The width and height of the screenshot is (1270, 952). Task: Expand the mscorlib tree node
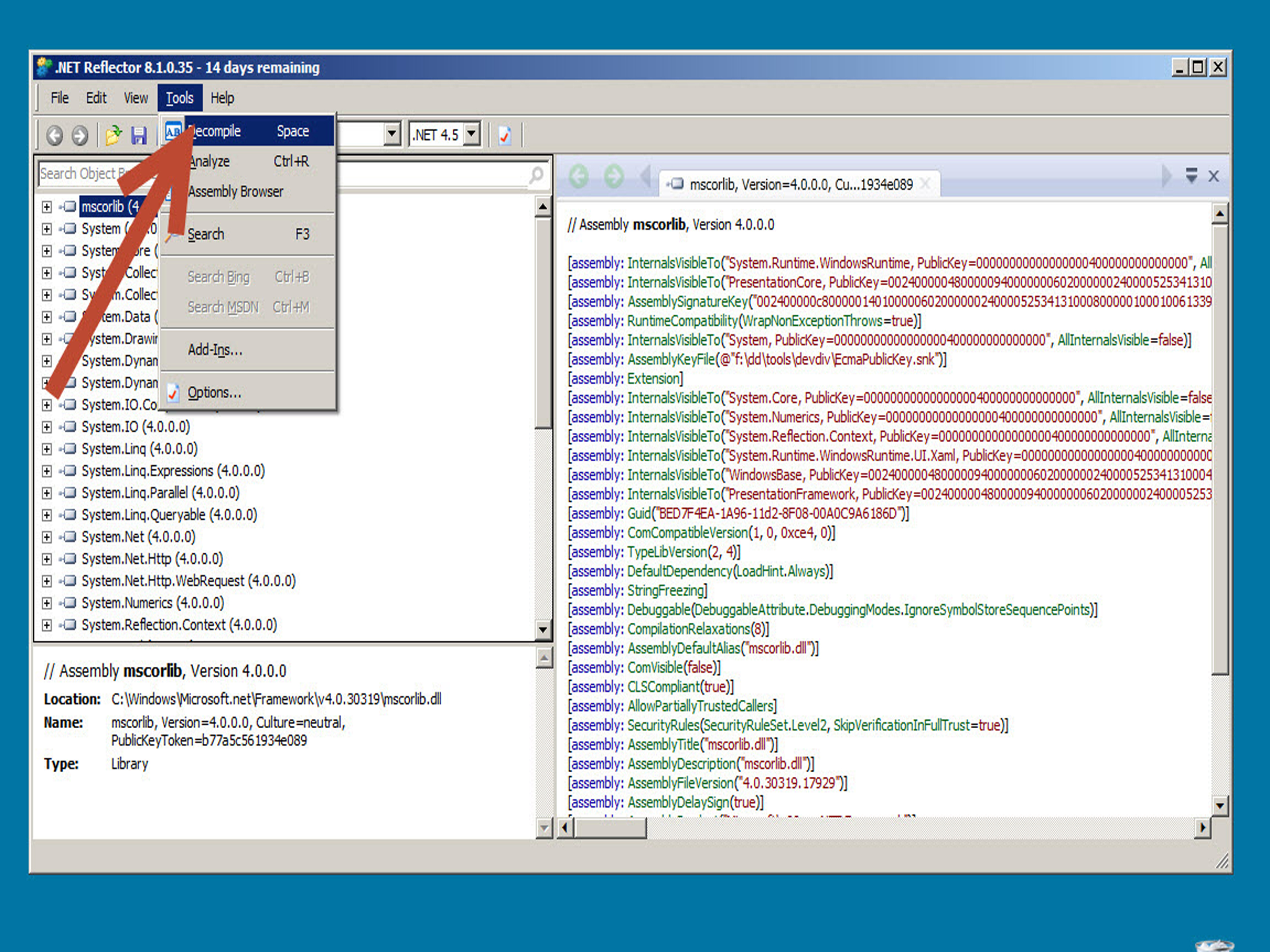47,207
